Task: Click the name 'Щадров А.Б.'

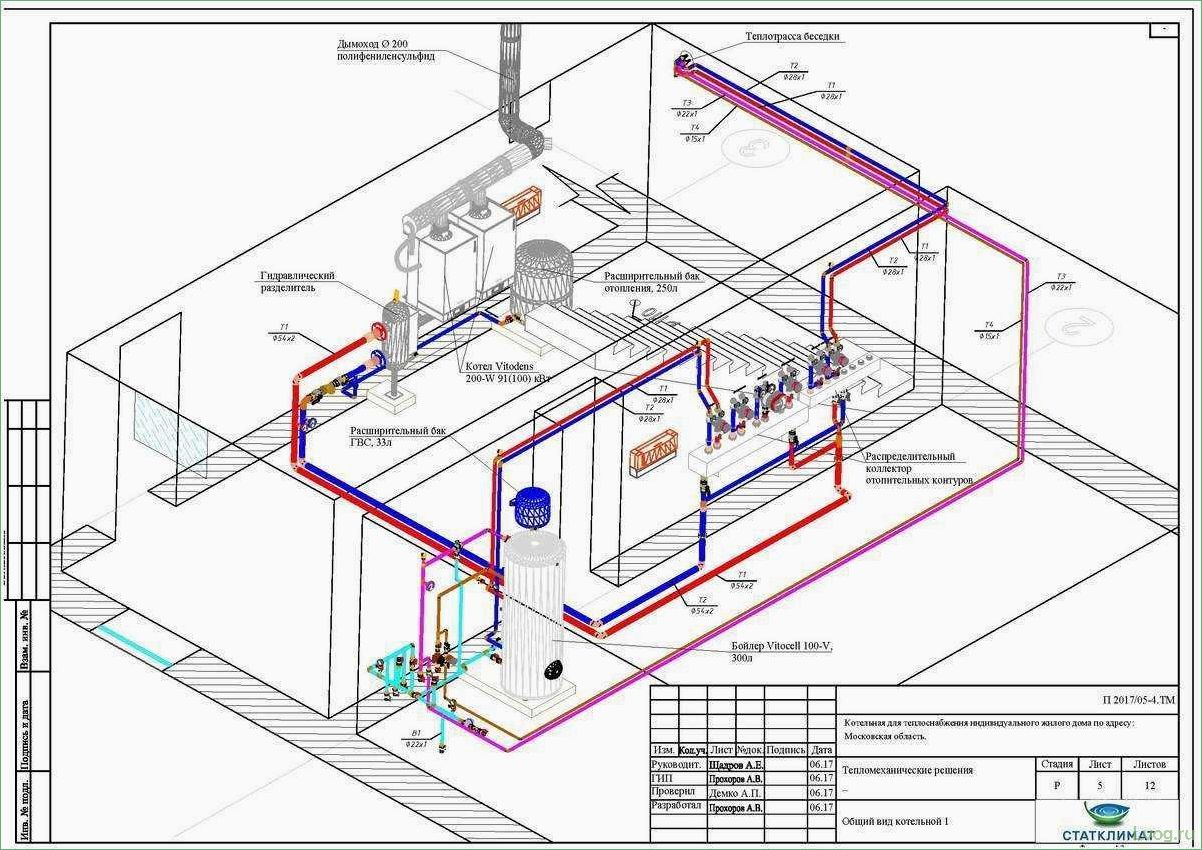Action: click(x=737, y=764)
